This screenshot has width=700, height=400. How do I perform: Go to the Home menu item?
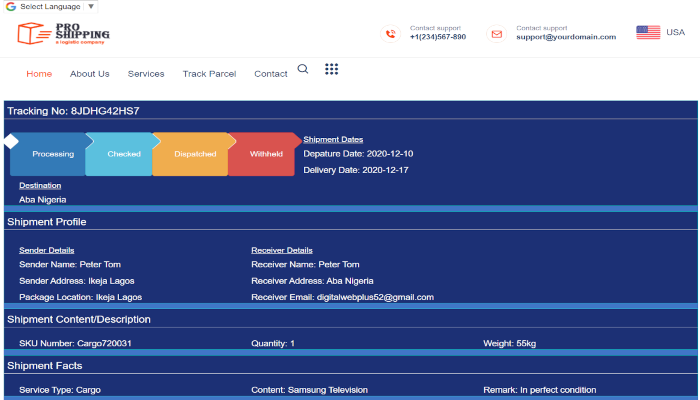(39, 74)
